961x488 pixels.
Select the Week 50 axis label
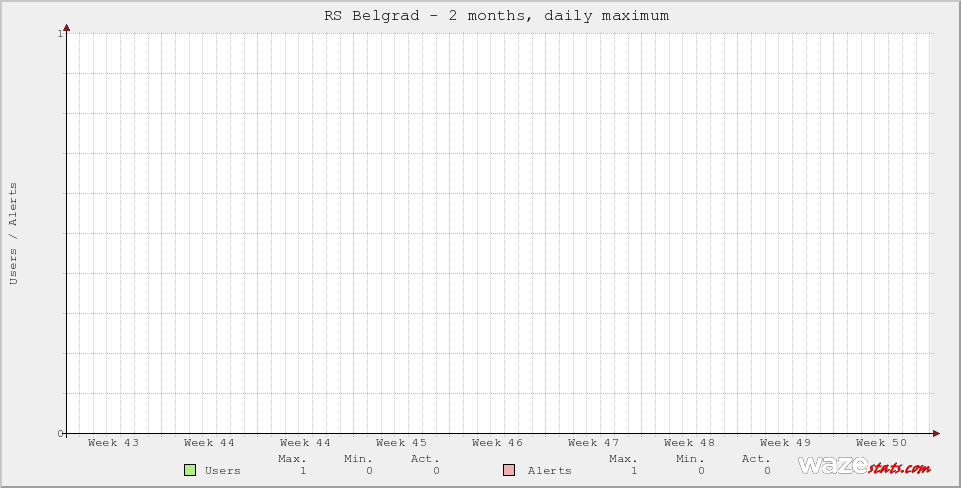click(881, 443)
